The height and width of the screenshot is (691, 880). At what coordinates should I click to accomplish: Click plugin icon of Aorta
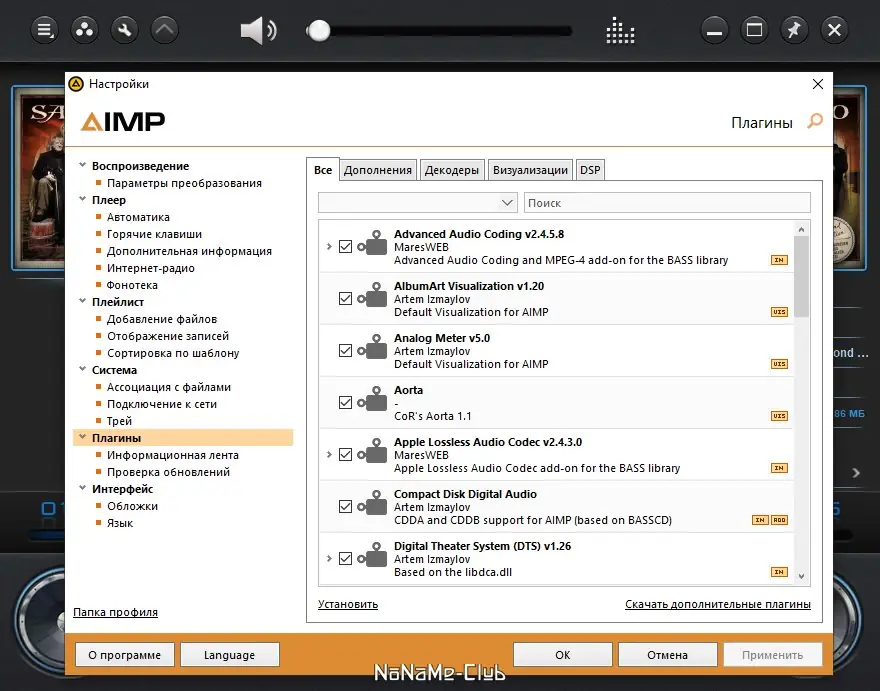pos(373,399)
